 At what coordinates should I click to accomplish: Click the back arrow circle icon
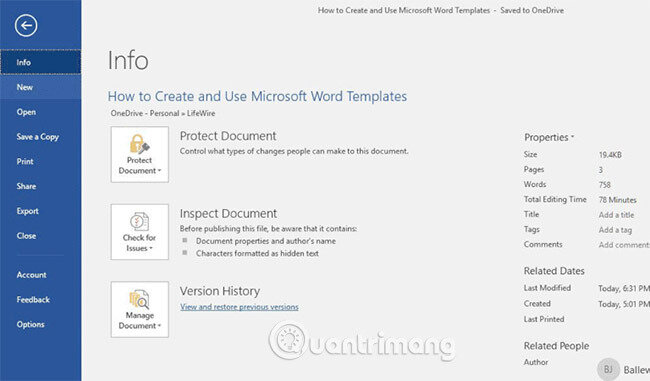tap(26, 26)
